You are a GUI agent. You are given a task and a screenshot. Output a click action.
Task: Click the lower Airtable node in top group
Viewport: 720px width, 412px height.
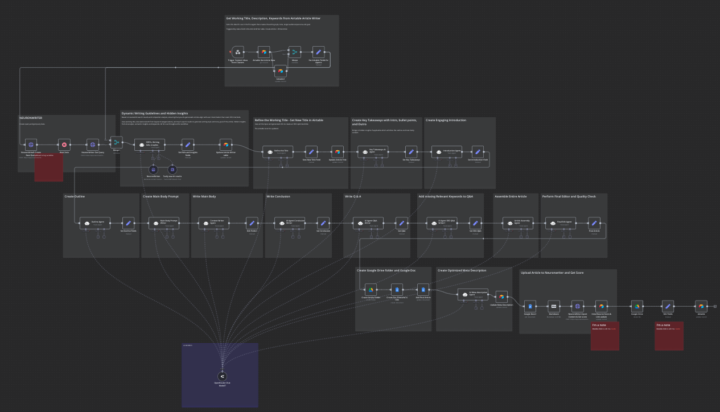(x=281, y=71)
